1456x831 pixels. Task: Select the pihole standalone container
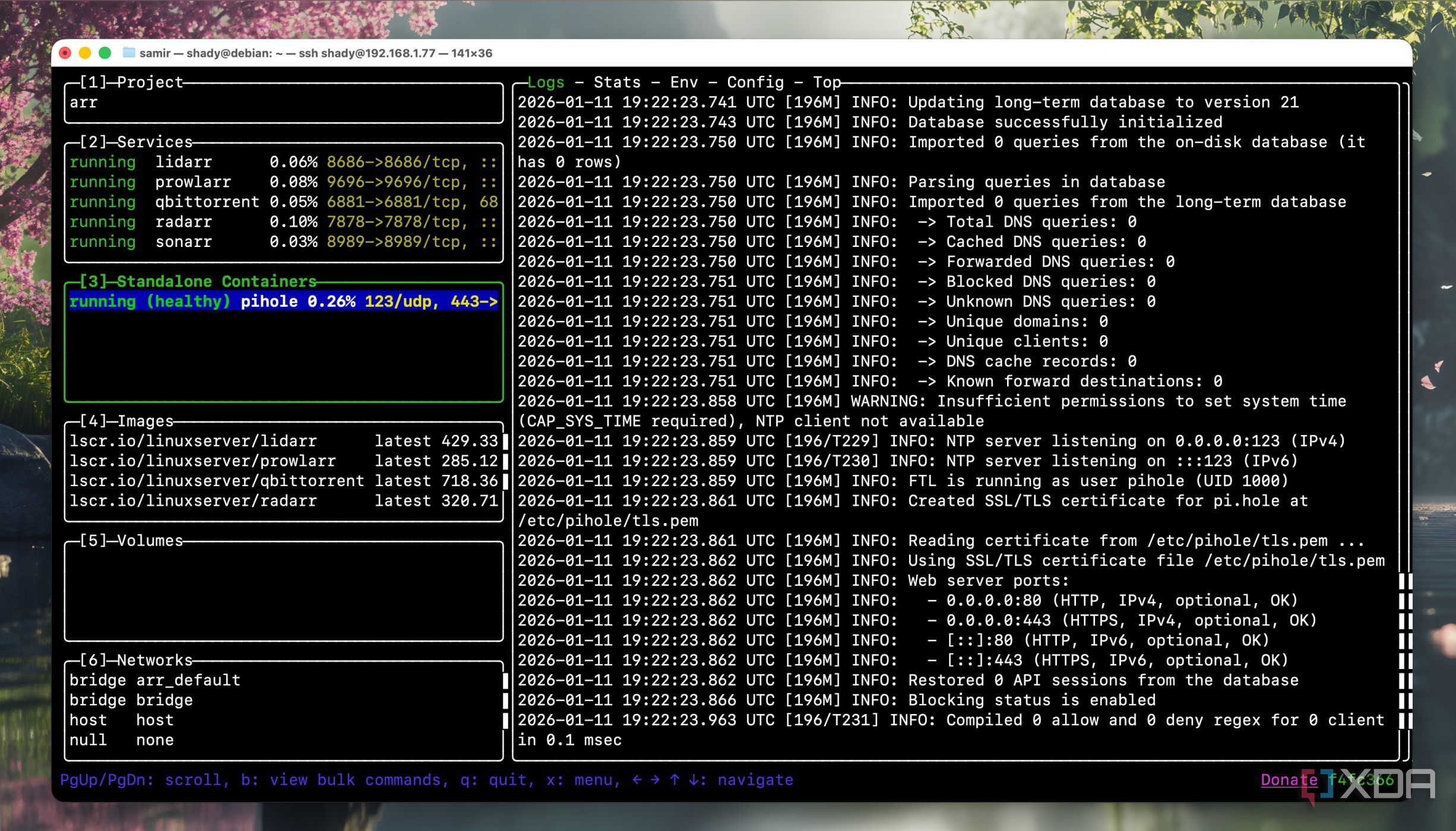tap(283, 302)
